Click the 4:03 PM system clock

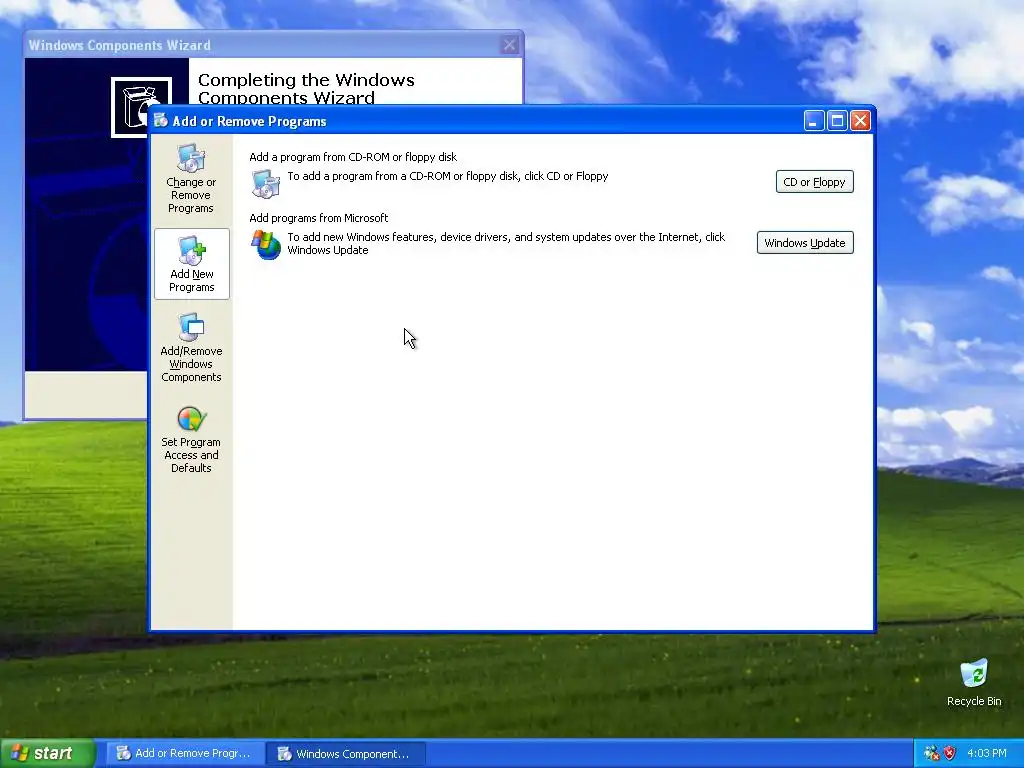[x=986, y=753]
